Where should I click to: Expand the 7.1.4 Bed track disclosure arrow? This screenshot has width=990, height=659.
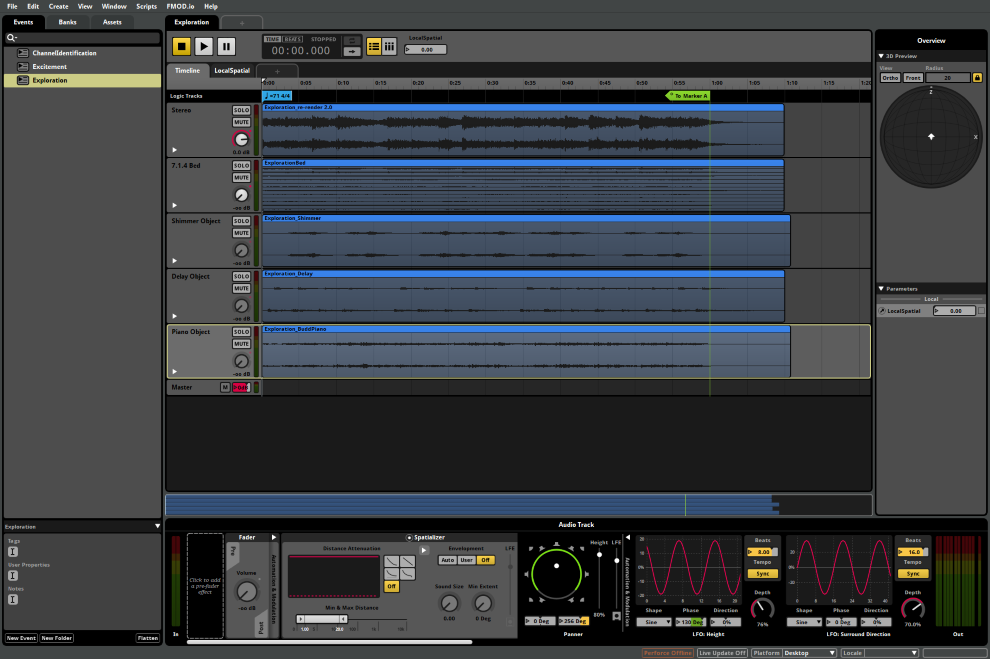point(175,205)
